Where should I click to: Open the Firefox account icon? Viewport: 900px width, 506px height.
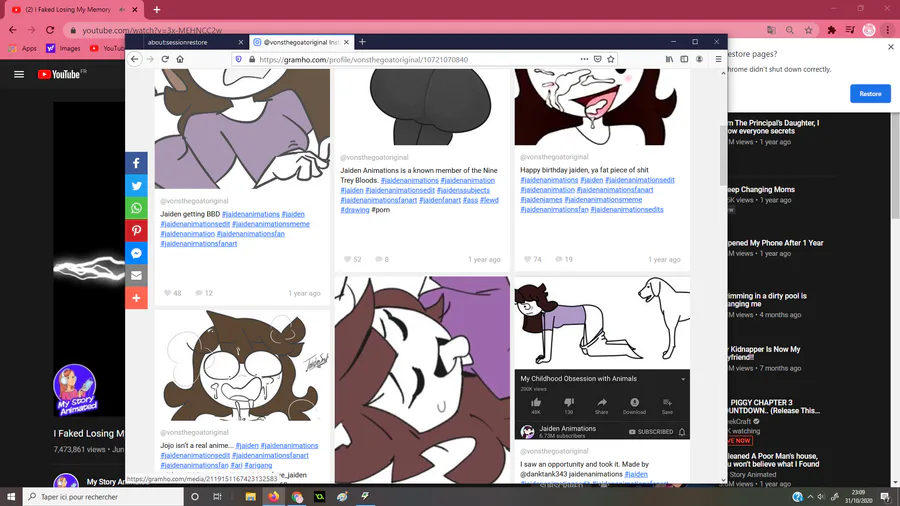coord(699,59)
